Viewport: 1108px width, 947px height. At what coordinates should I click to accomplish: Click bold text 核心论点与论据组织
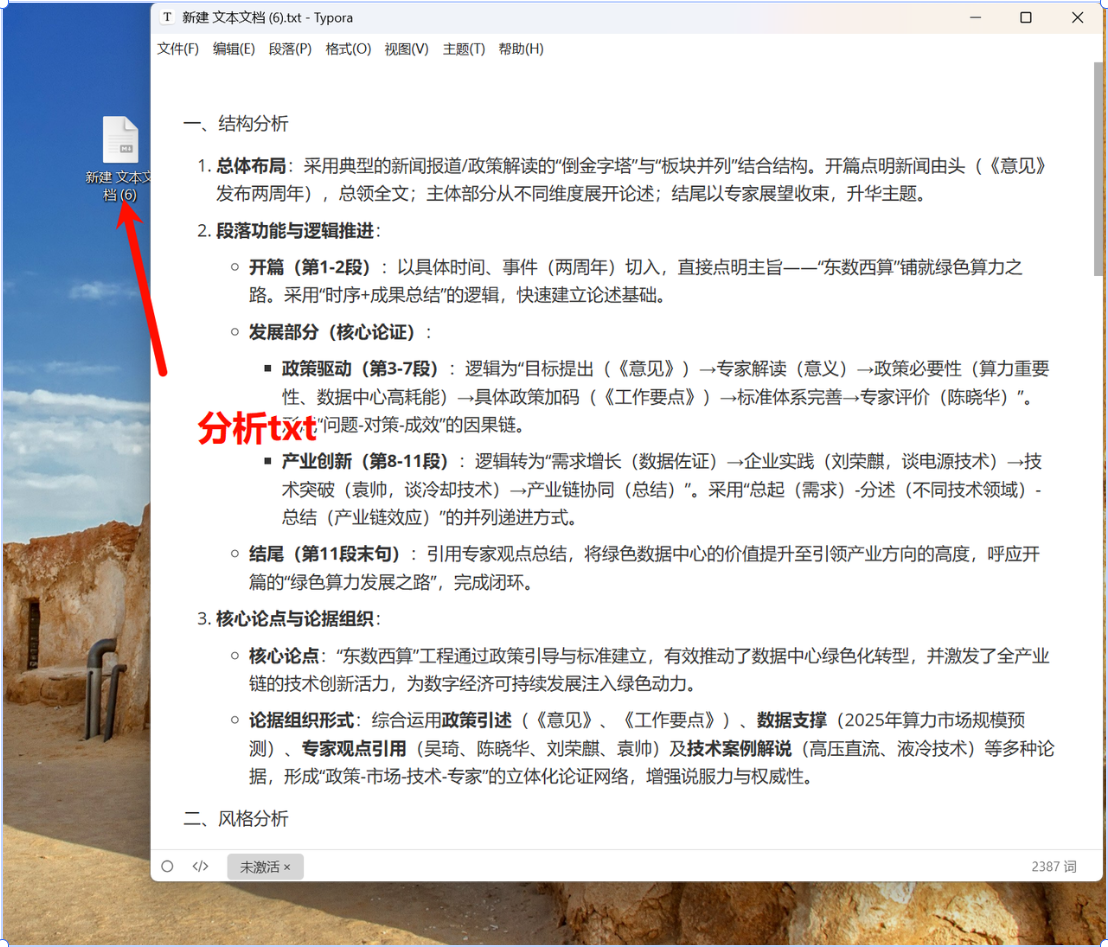(295, 619)
